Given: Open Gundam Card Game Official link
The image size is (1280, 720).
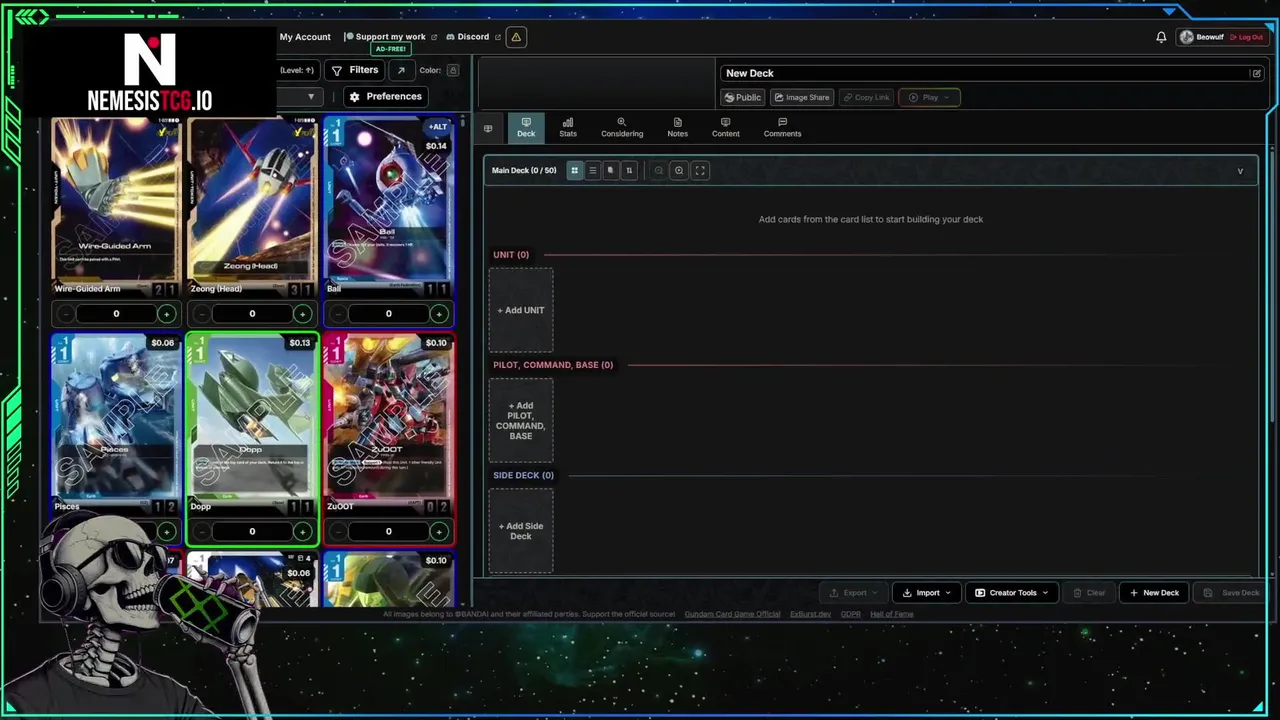Looking at the screenshot, I should 732,614.
